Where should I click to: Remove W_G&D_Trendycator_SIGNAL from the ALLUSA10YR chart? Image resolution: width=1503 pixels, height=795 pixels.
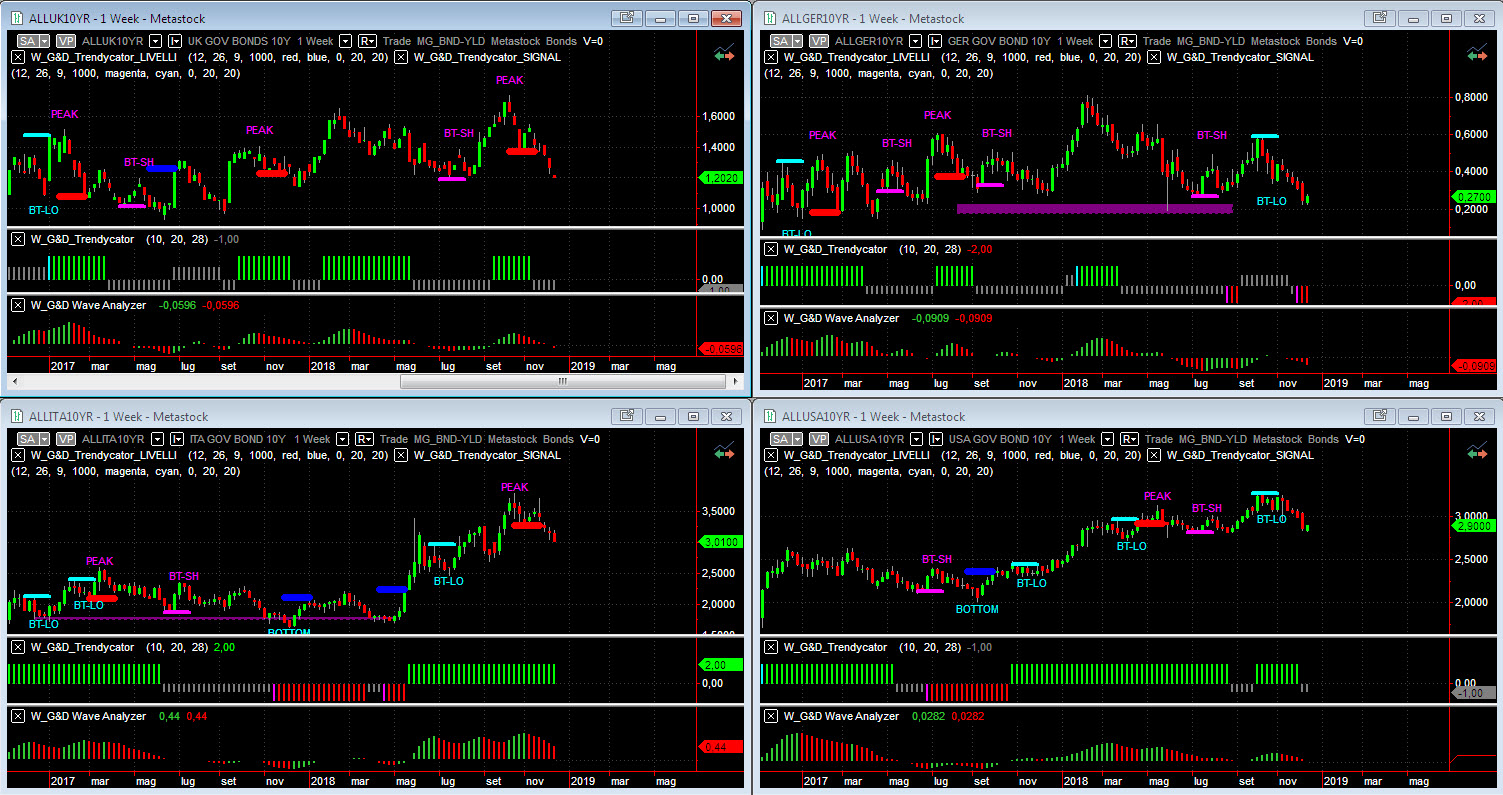[1153, 455]
